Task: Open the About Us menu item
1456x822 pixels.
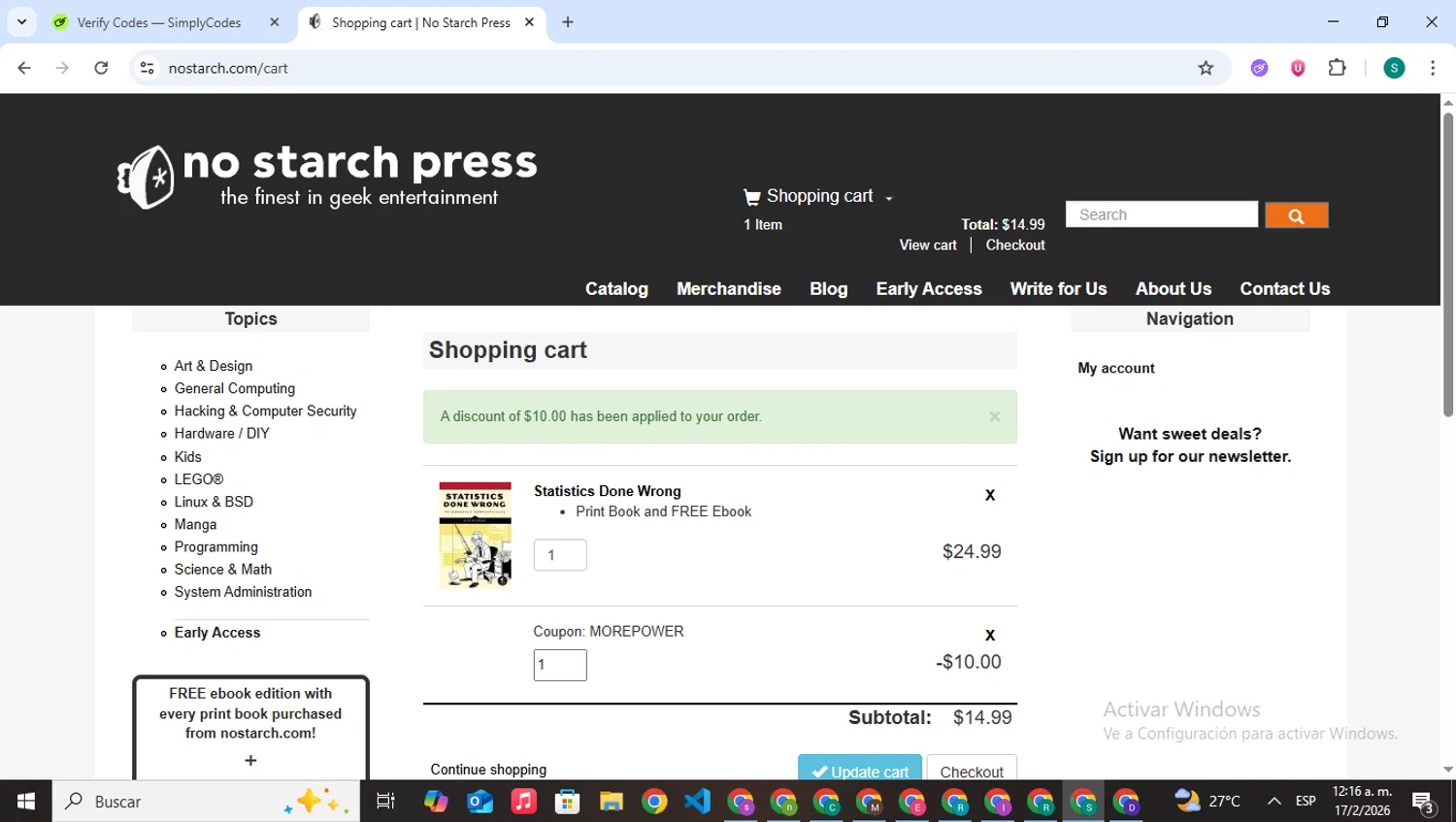Action: pos(1174,289)
